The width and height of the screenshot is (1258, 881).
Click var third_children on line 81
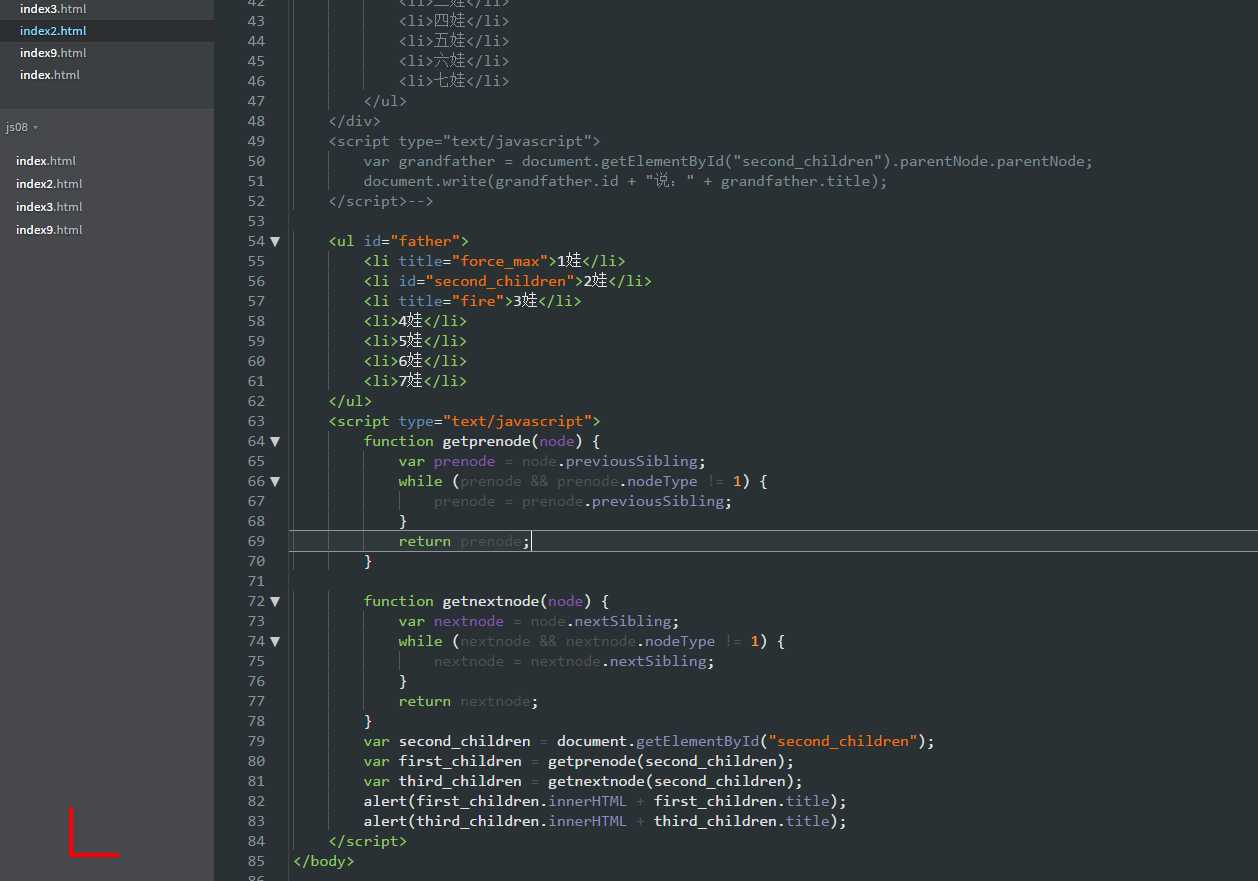pyautogui.click(x=443, y=781)
